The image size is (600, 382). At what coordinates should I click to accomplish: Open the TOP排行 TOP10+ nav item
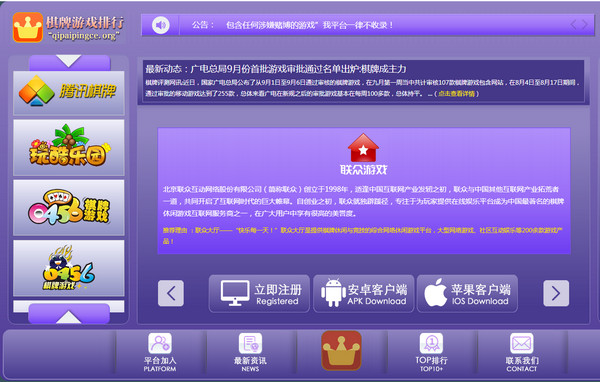pyautogui.click(x=431, y=353)
